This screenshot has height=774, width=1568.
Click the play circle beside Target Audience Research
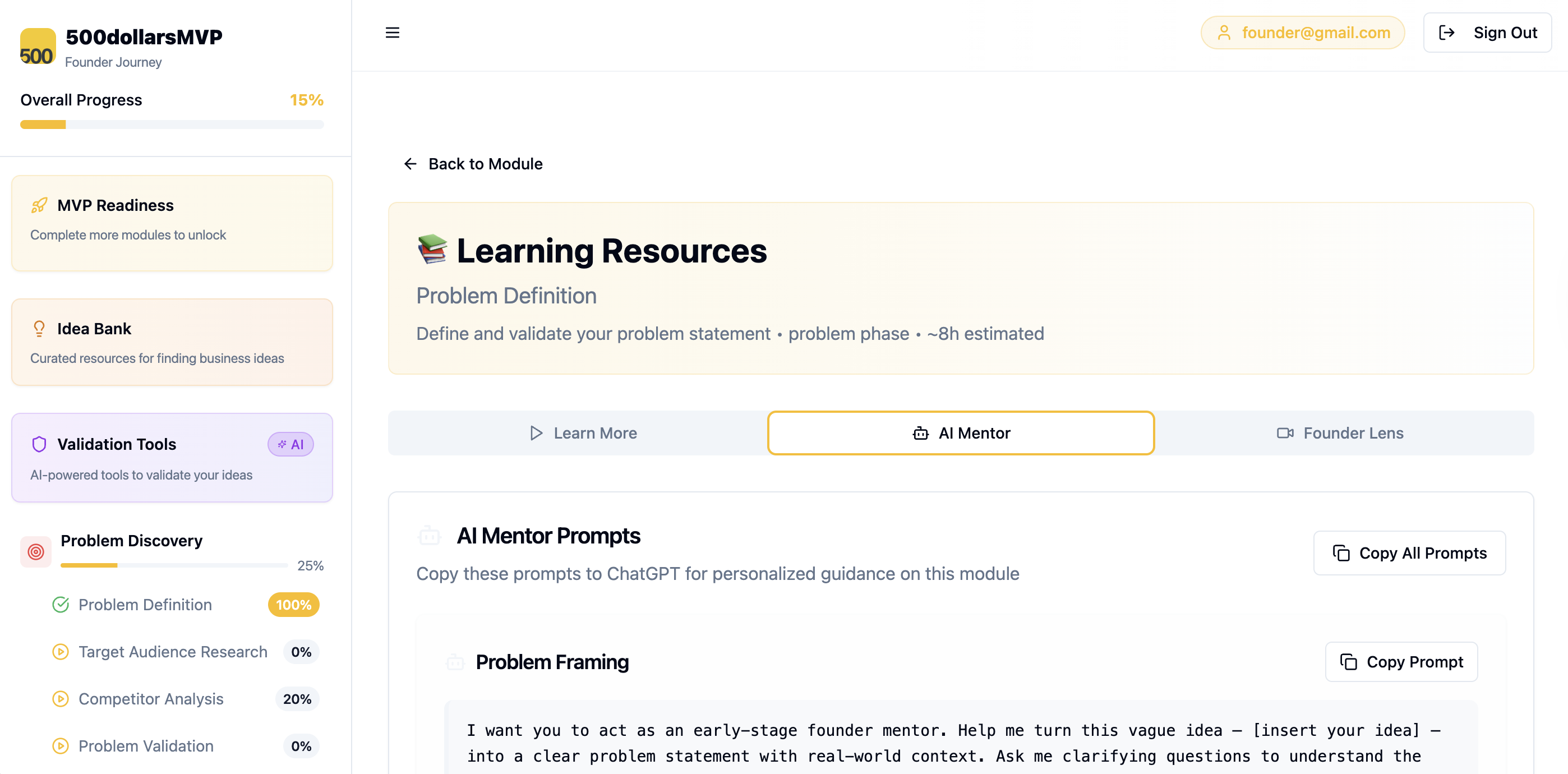tap(60, 652)
